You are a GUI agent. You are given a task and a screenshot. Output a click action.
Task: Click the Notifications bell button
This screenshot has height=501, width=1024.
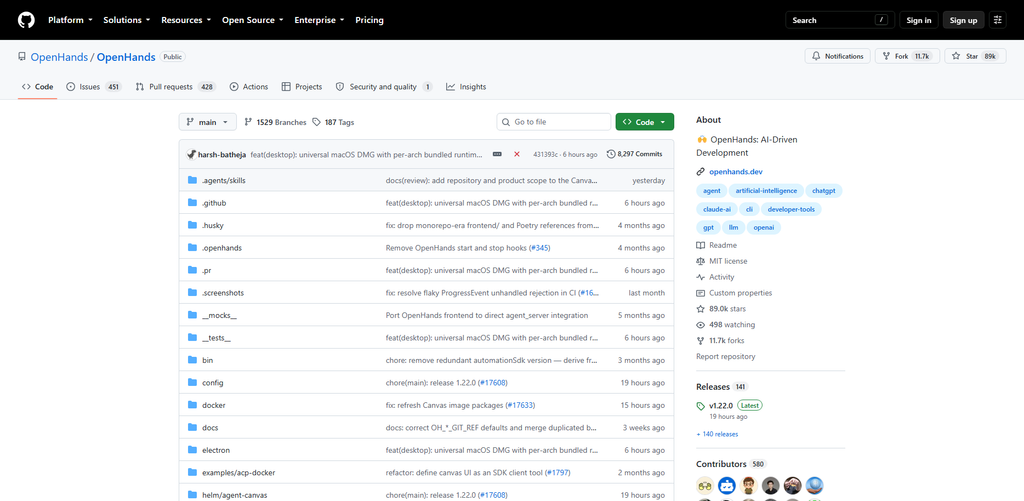click(838, 56)
